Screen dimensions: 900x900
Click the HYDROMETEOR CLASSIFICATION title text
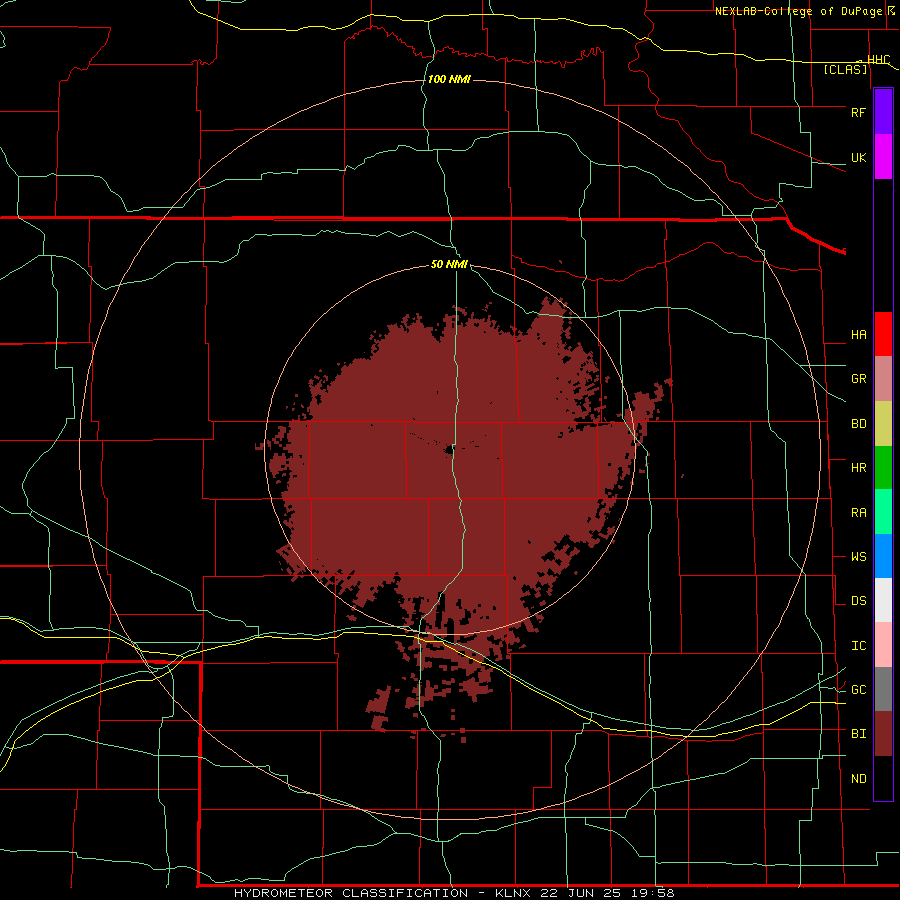tap(351, 893)
